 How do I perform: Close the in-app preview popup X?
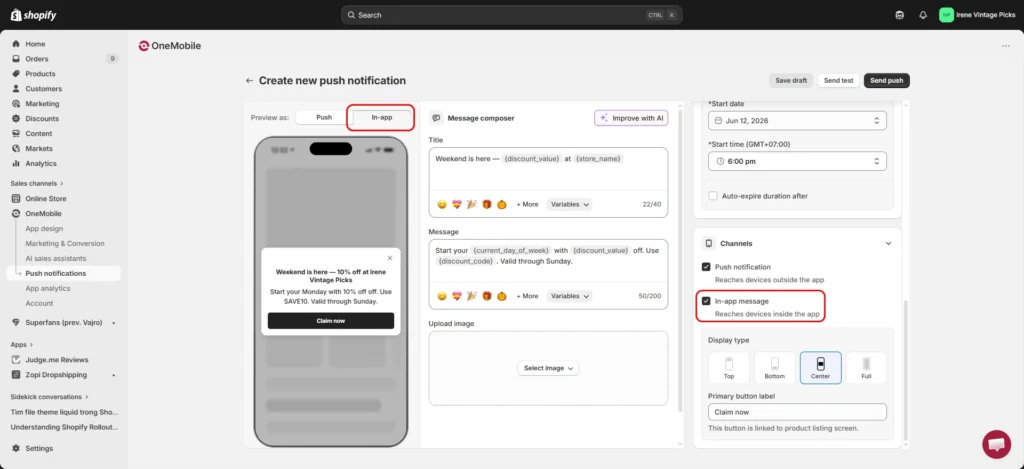coord(390,258)
